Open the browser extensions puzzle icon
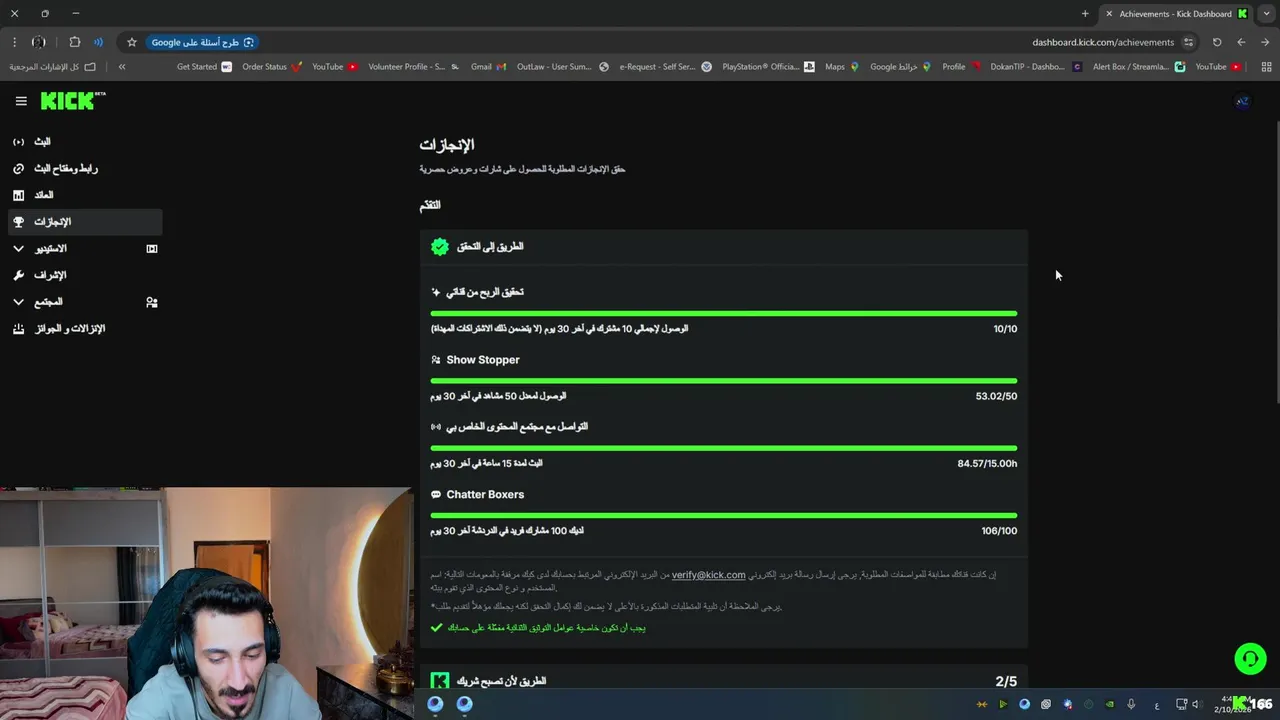This screenshot has width=1280, height=720. coord(75,42)
